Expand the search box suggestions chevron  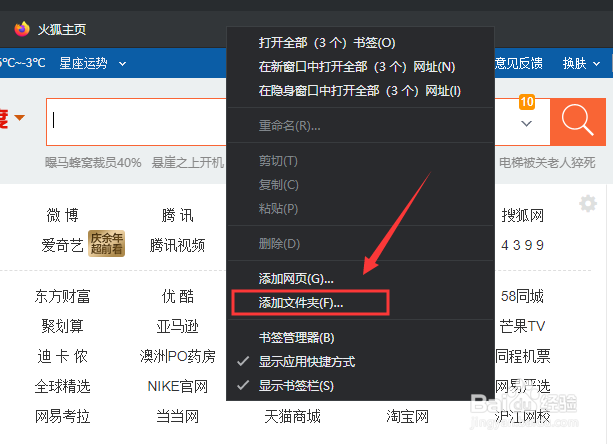[x=527, y=124]
